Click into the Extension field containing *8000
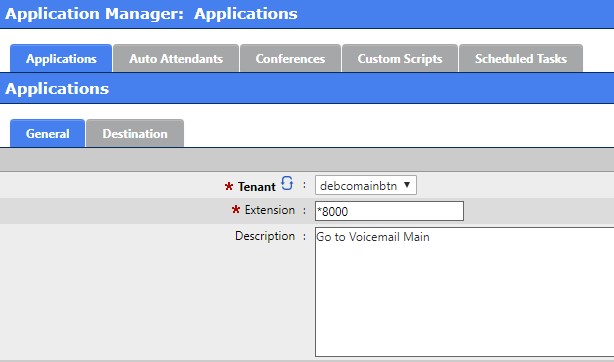614x362 pixels. pos(389,211)
